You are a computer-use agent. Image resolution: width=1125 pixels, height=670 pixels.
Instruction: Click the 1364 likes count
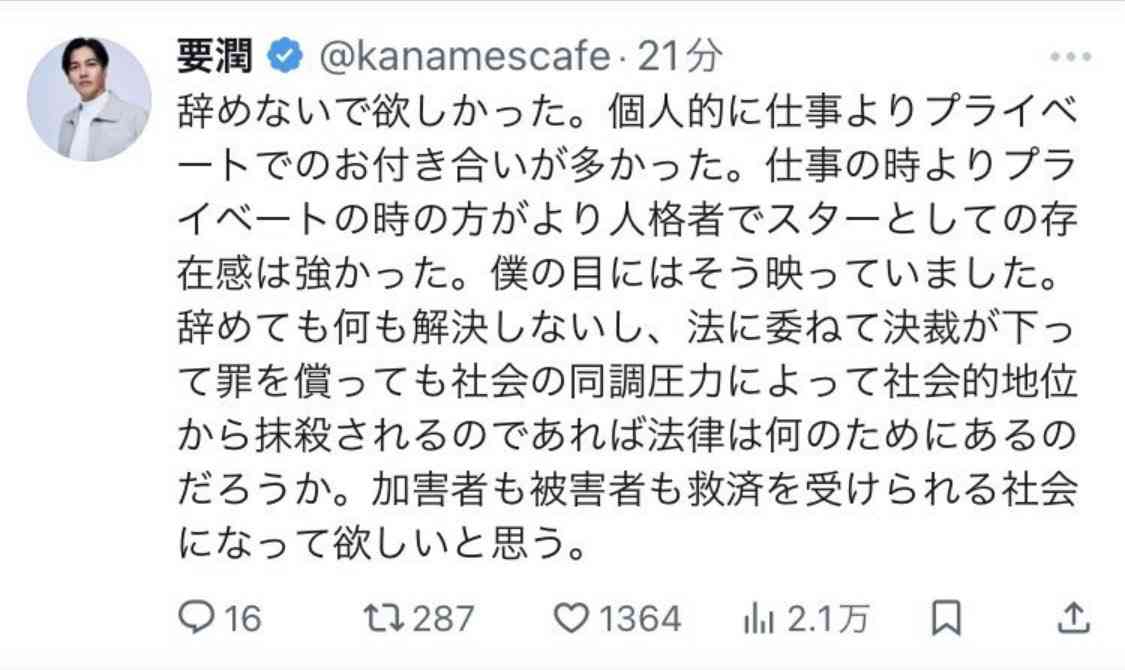coord(640,618)
